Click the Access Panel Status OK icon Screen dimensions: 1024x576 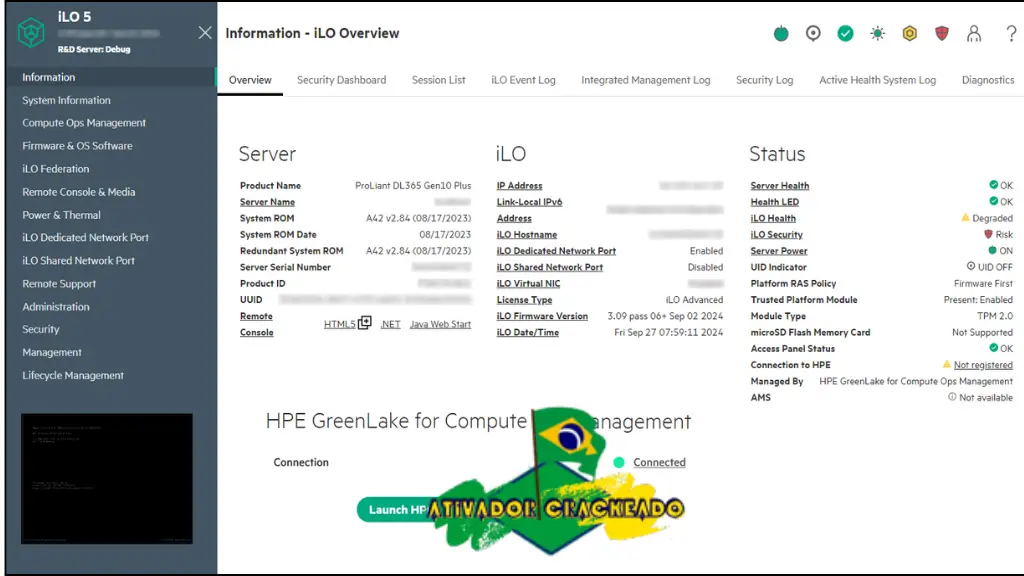[993, 348]
